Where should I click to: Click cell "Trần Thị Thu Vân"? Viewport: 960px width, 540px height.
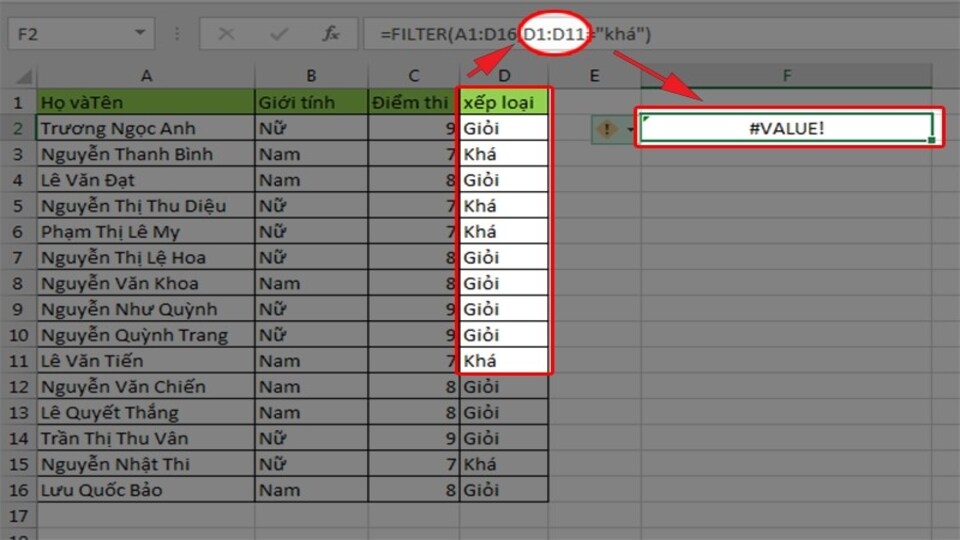point(146,438)
